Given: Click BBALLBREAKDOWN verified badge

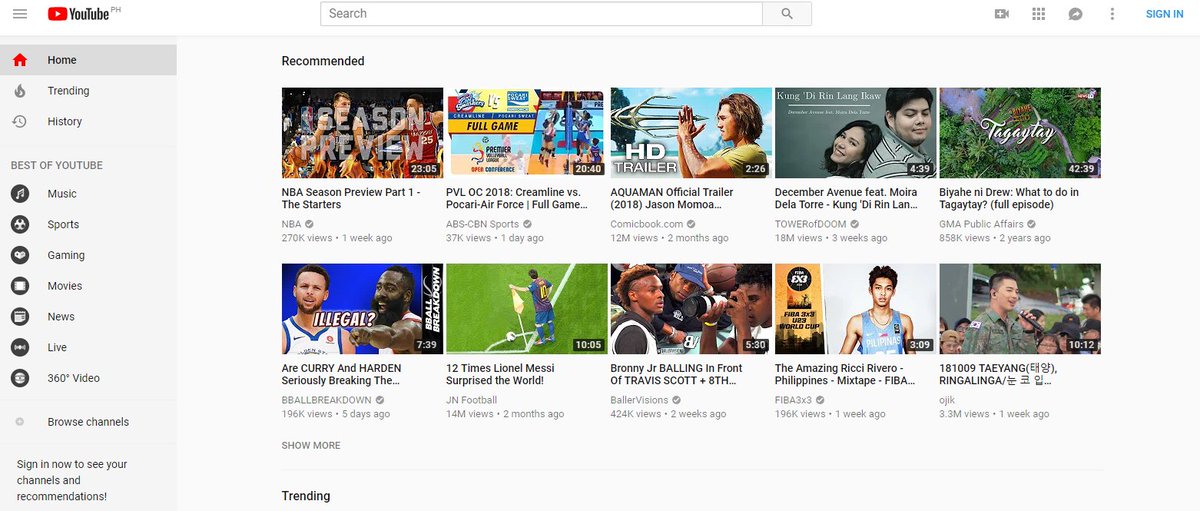Looking at the screenshot, I should pos(380,400).
